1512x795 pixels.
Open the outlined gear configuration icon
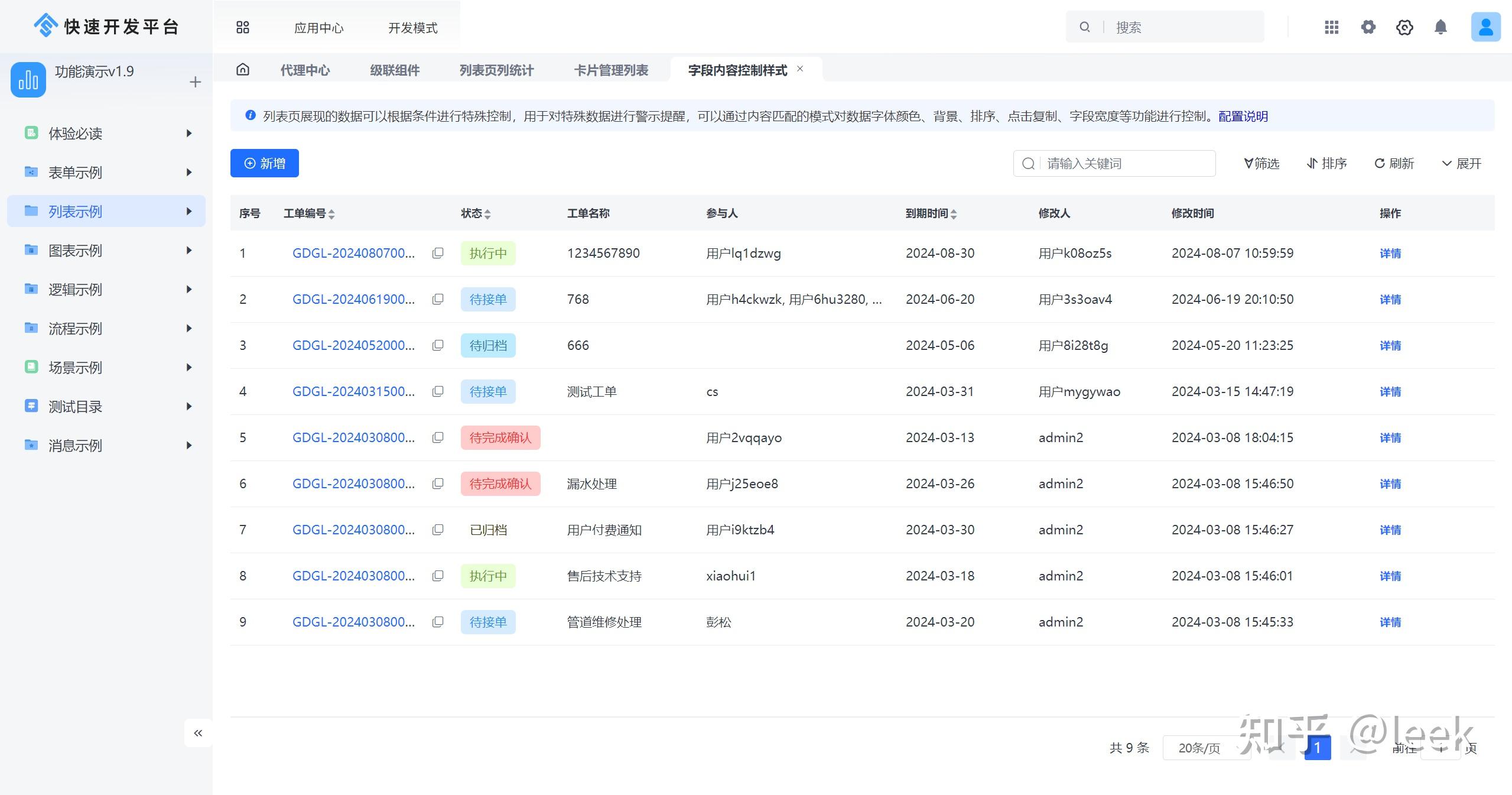[1404, 27]
